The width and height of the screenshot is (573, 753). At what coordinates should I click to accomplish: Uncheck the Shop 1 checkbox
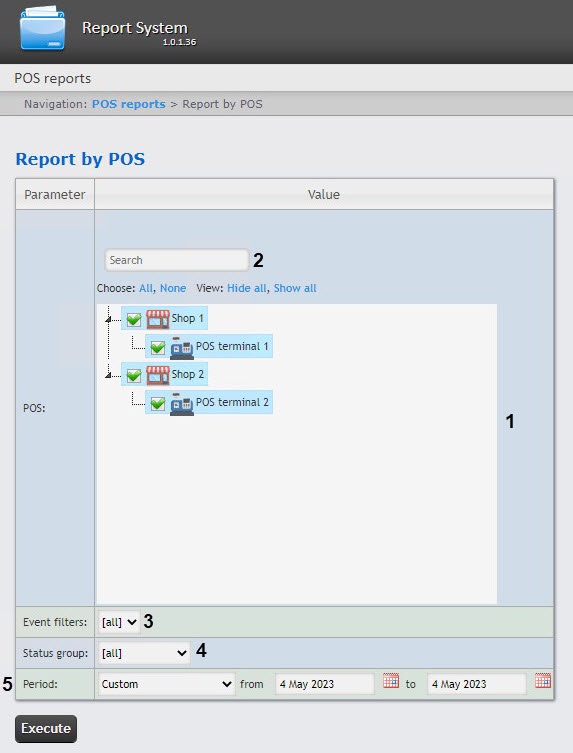pos(134,319)
